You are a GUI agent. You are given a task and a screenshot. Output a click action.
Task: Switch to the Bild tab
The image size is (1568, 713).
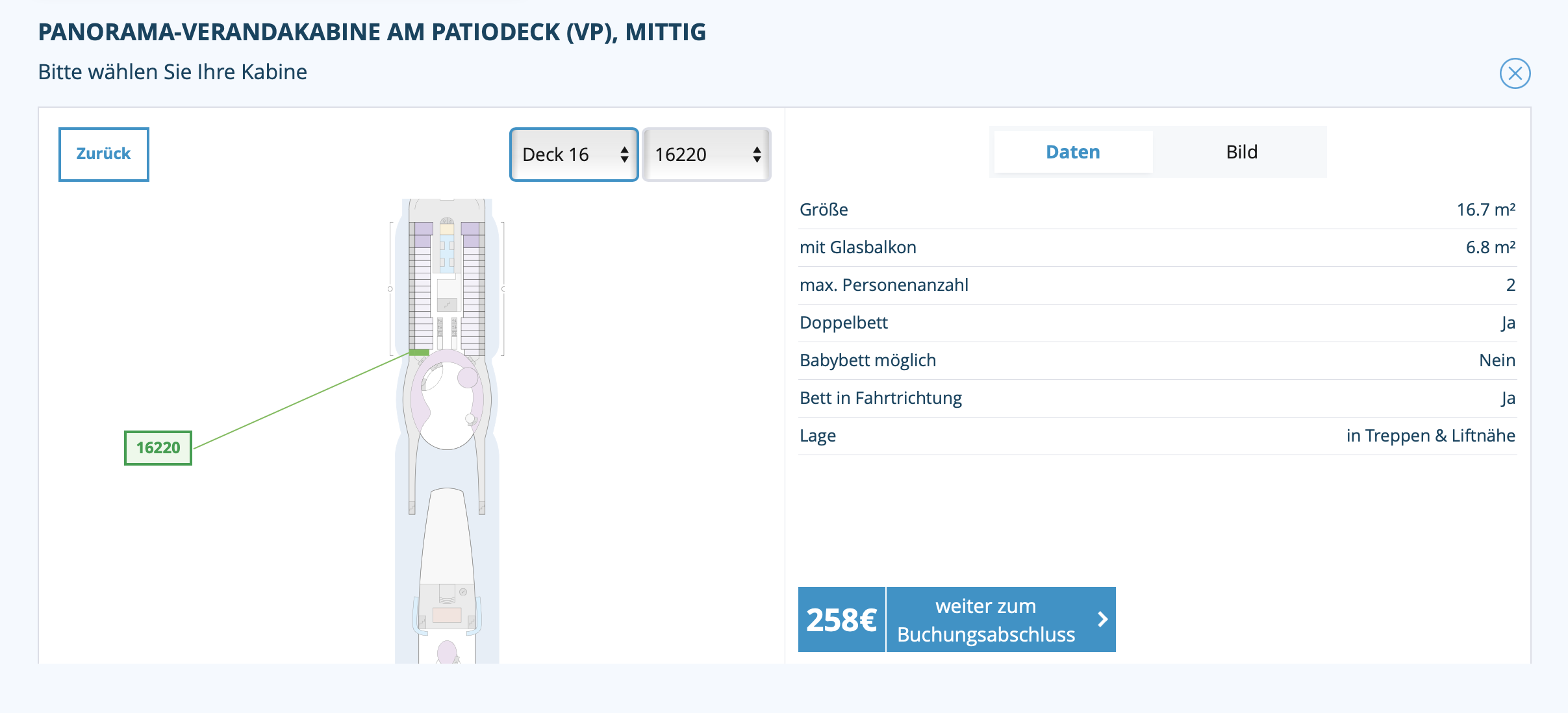pyautogui.click(x=1241, y=152)
